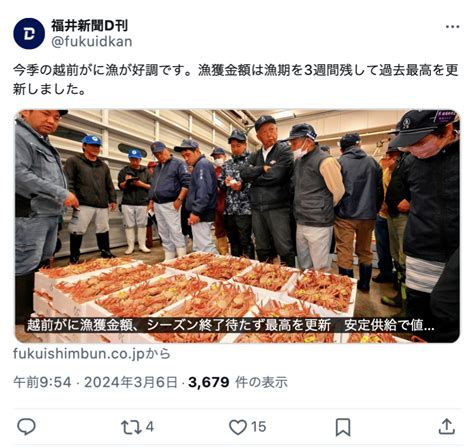Open the three-dot more options menu
Screen dimensions: 474x447
pyautogui.click(x=452, y=27)
